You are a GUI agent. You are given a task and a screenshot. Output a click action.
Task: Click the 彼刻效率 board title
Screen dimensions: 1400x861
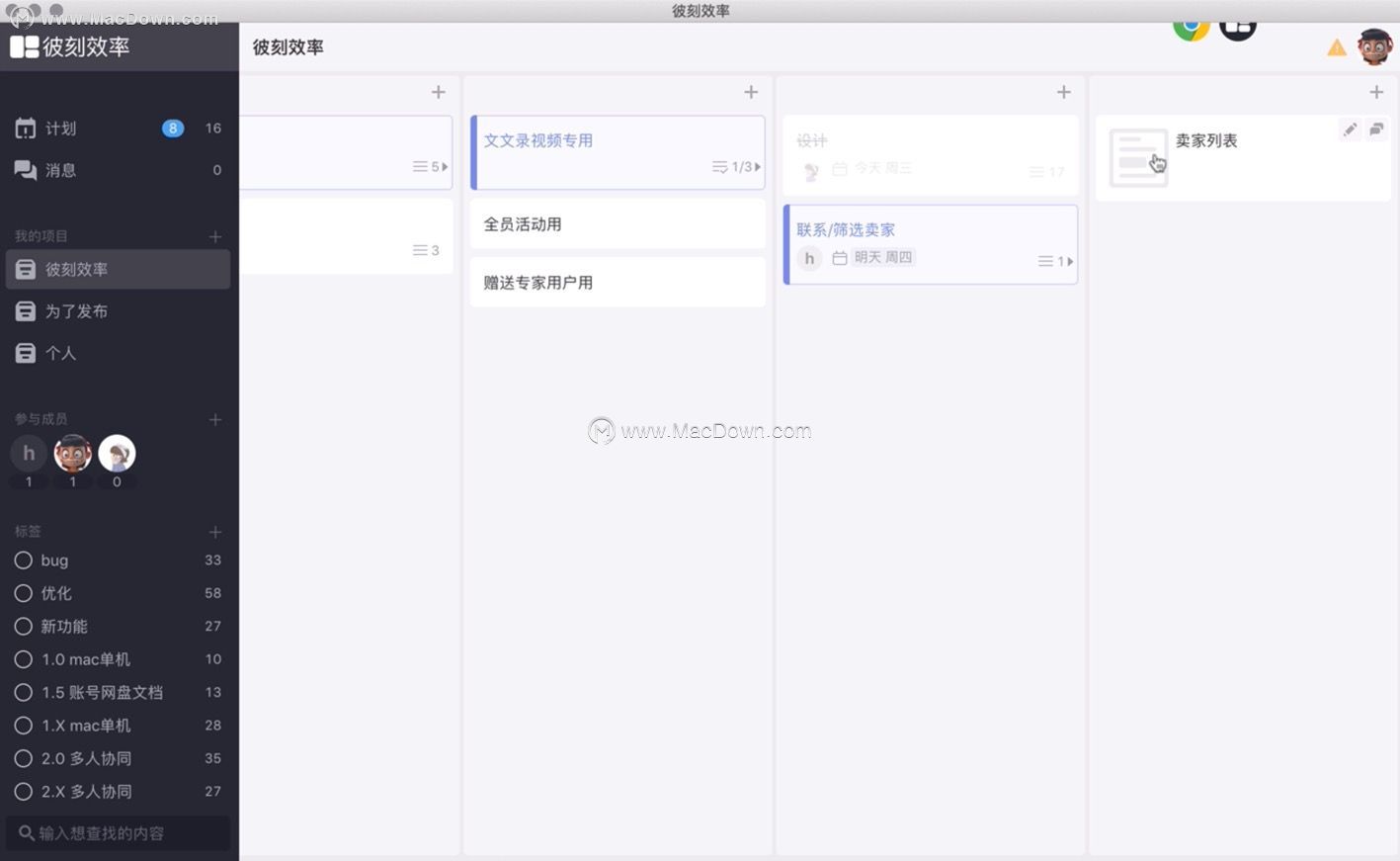pos(288,47)
